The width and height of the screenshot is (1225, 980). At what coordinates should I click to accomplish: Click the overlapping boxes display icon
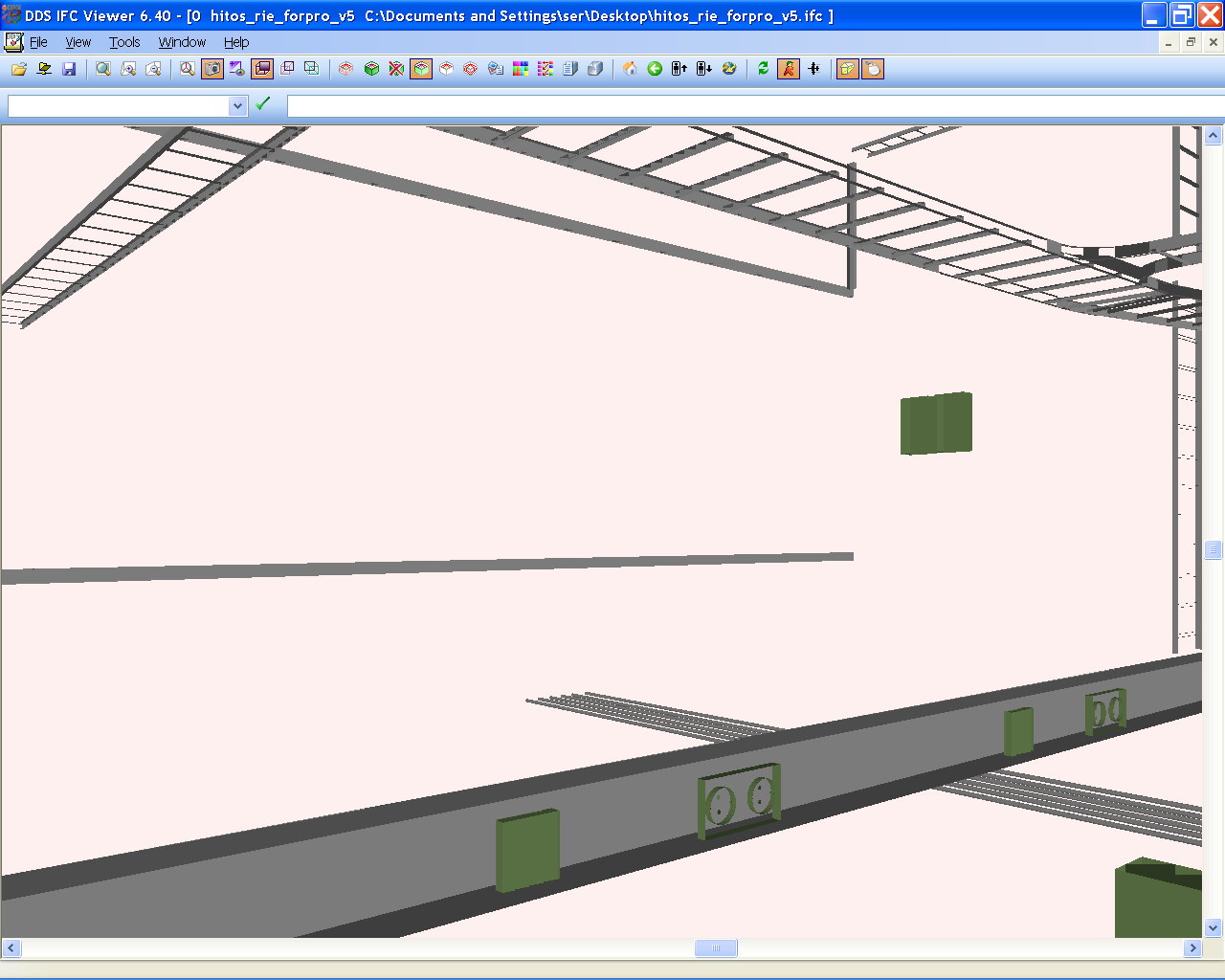point(287,69)
